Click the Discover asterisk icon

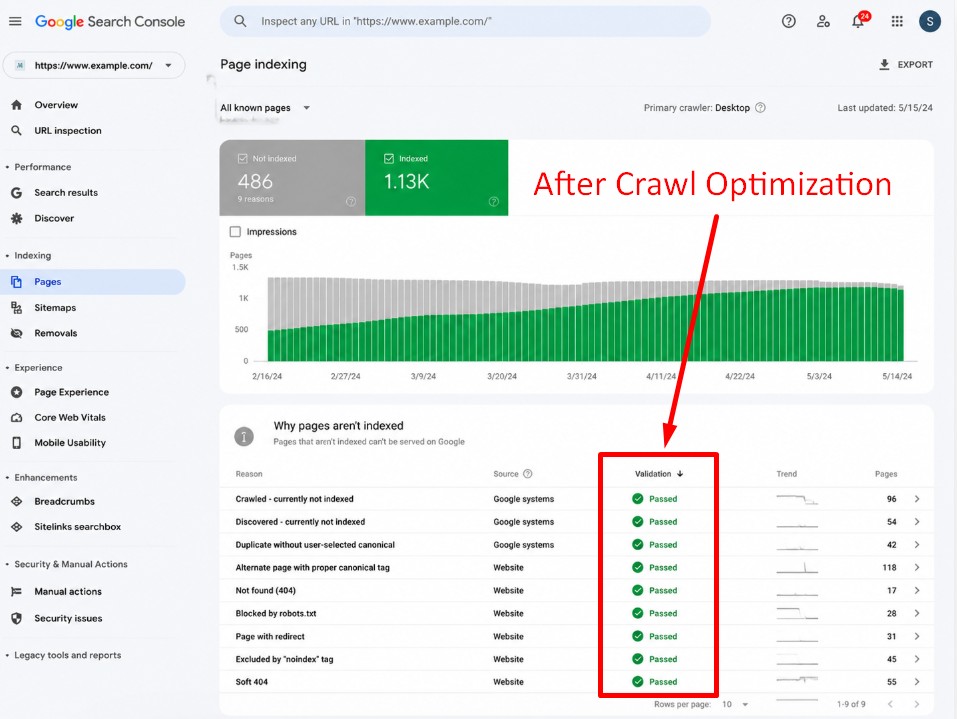pos(16,219)
